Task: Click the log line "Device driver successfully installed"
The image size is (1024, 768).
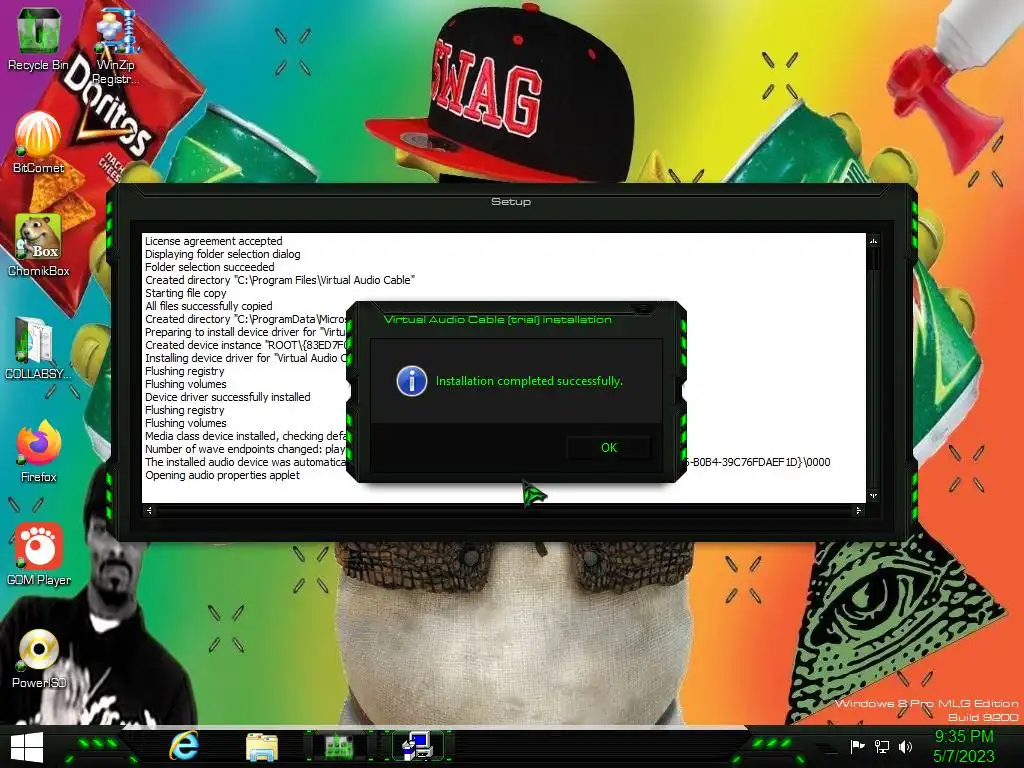Action: pos(227,397)
